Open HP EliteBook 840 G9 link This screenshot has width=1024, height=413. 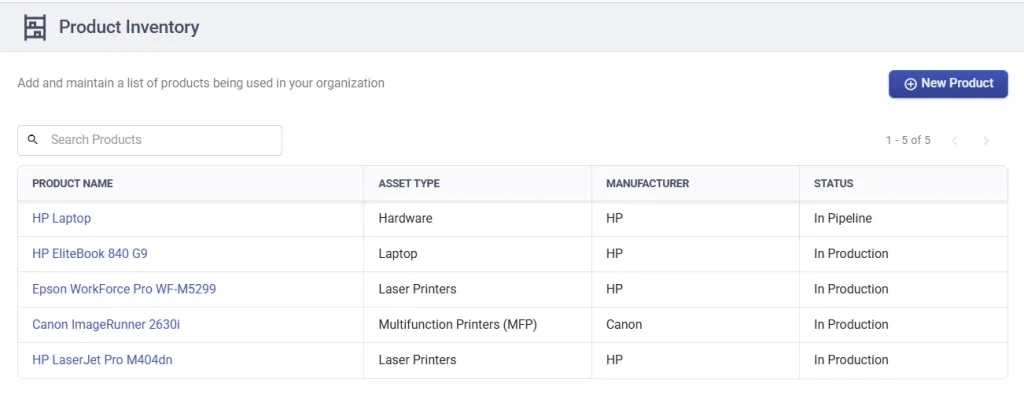[90, 254]
